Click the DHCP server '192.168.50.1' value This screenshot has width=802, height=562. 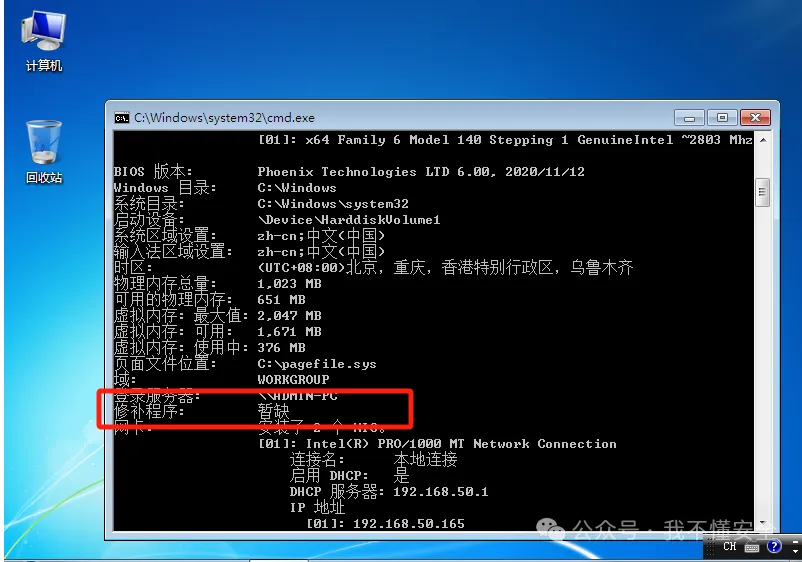[x=440, y=492]
